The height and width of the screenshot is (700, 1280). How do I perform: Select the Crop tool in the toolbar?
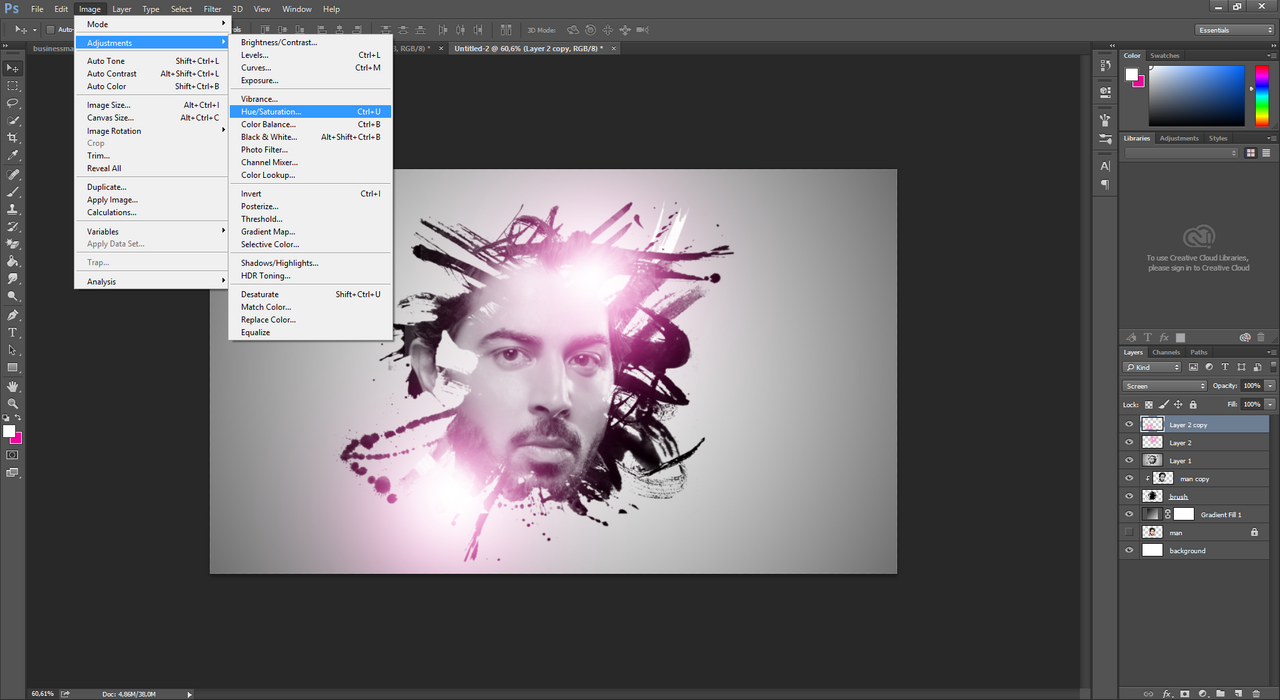click(x=13, y=138)
